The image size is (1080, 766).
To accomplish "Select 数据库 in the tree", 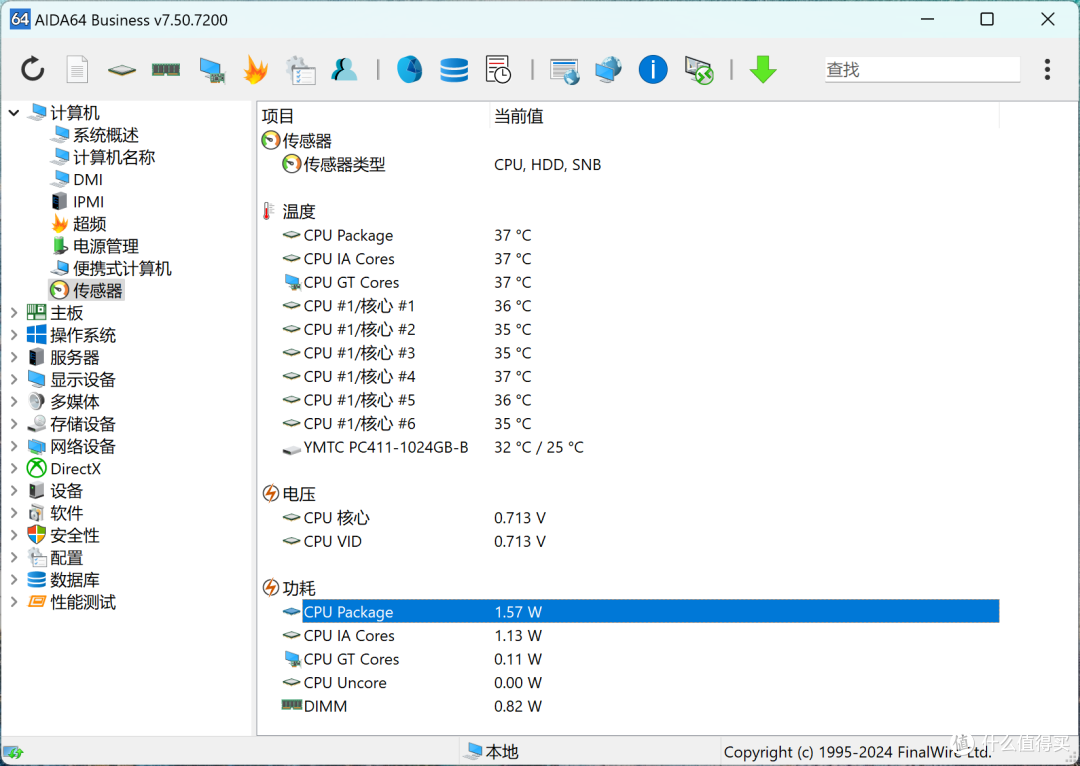I will click(x=74, y=580).
